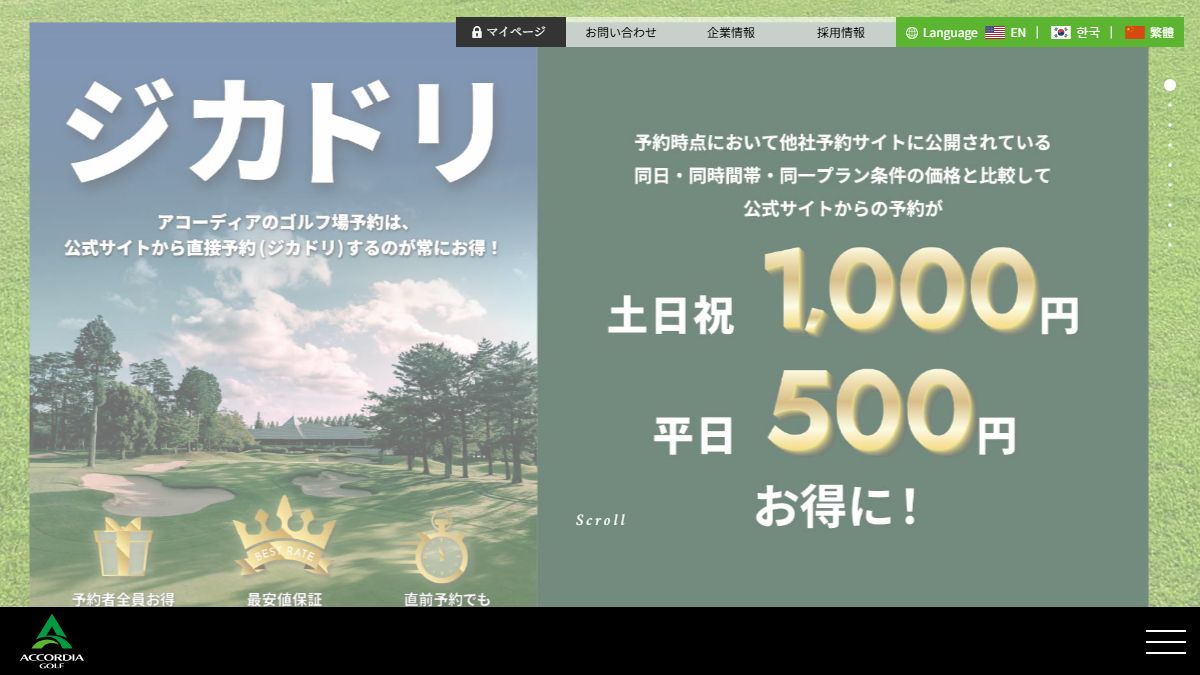This screenshot has width=1200, height=675.
Task: Click the 予約者全員お得 caption
Action: [124, 599]
